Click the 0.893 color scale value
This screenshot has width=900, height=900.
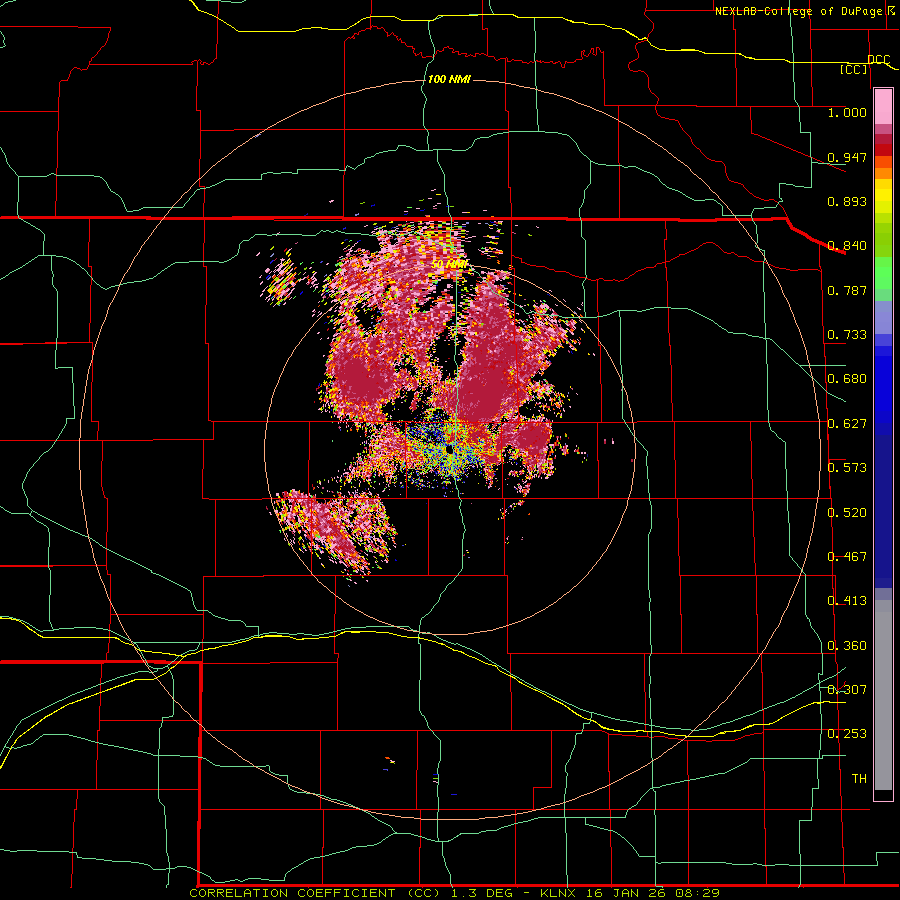847,201
